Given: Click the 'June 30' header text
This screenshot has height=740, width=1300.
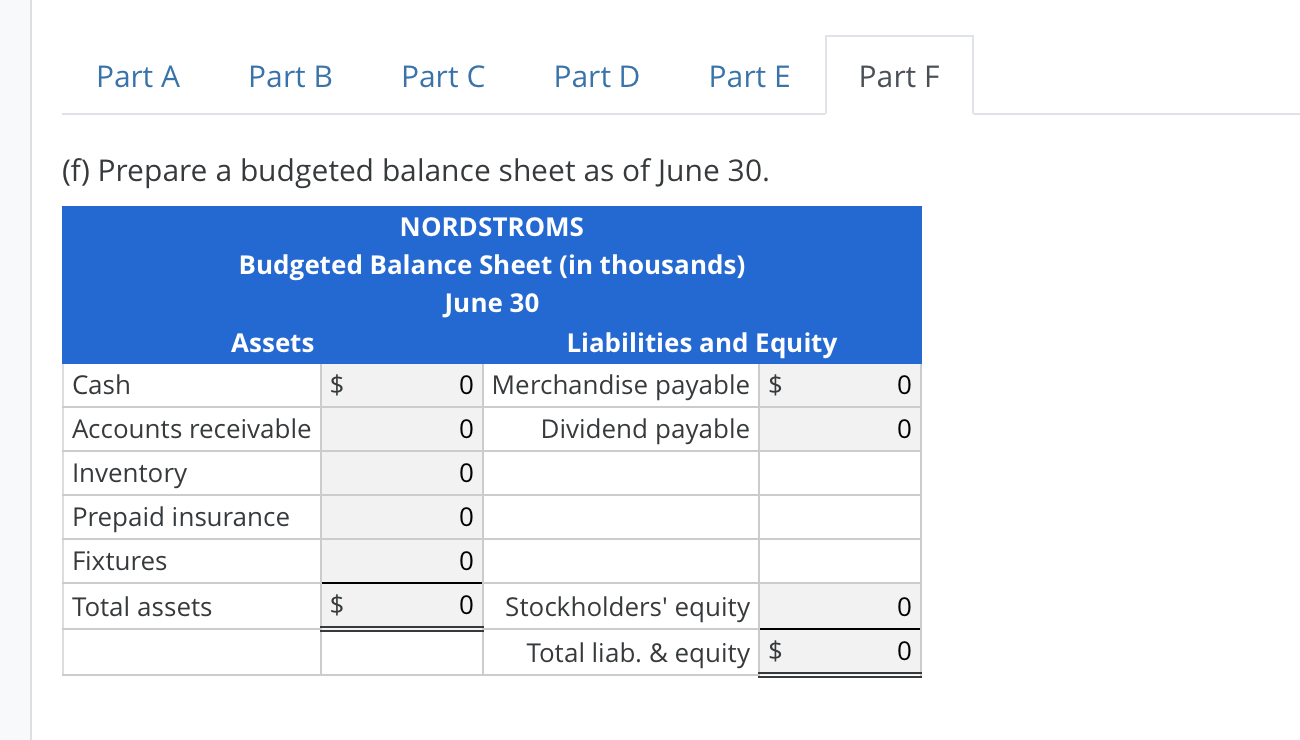Looking at the screenshot, I should pyautogui.click(x=492, y=303).
